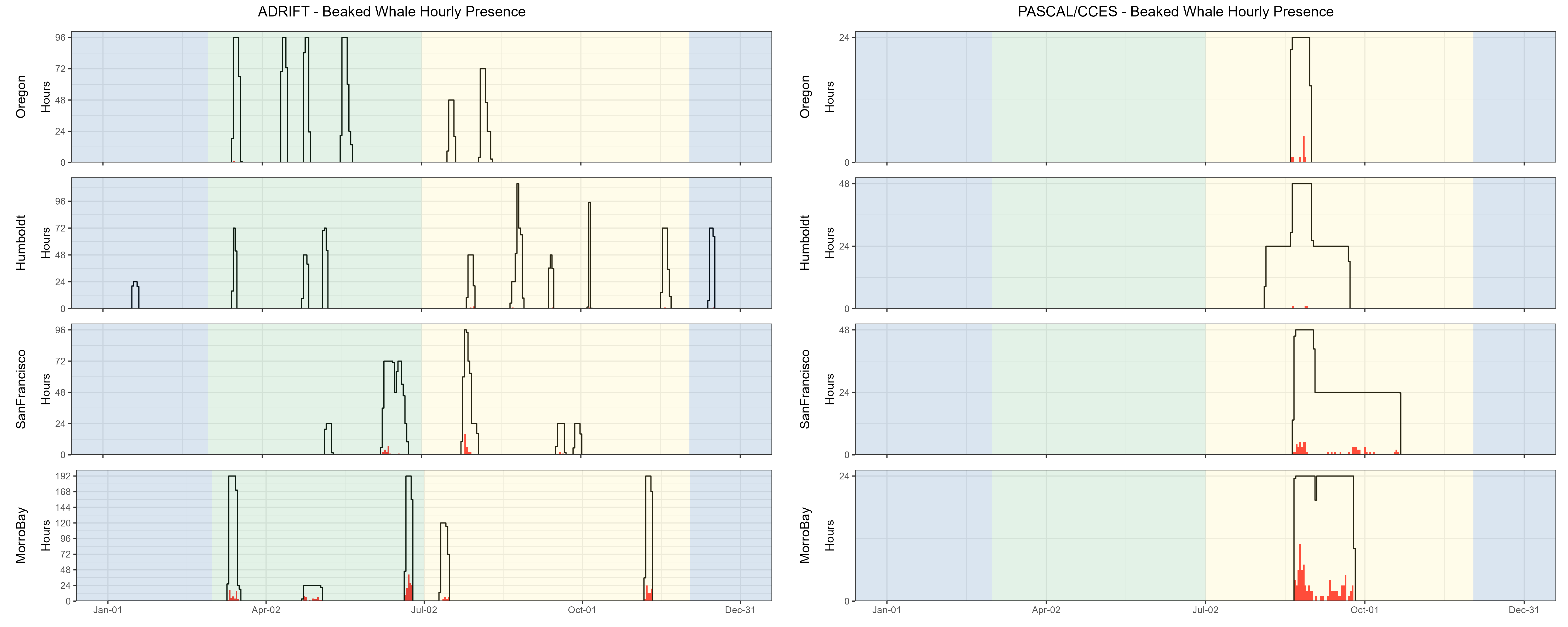The width and height of the screenshot is (1568, 627).
Task: Click the 0 y-tick on PASCAL/CCES MorroBay plot
Action: coord(847,601)
